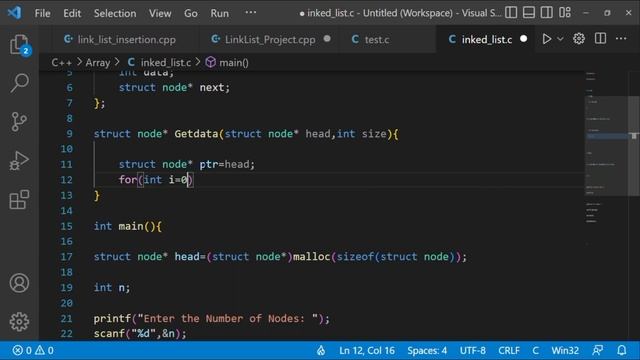The height and width of the screenshot is (360, 640).
Task: Open the Customize Layout icon
Action: 565,13
